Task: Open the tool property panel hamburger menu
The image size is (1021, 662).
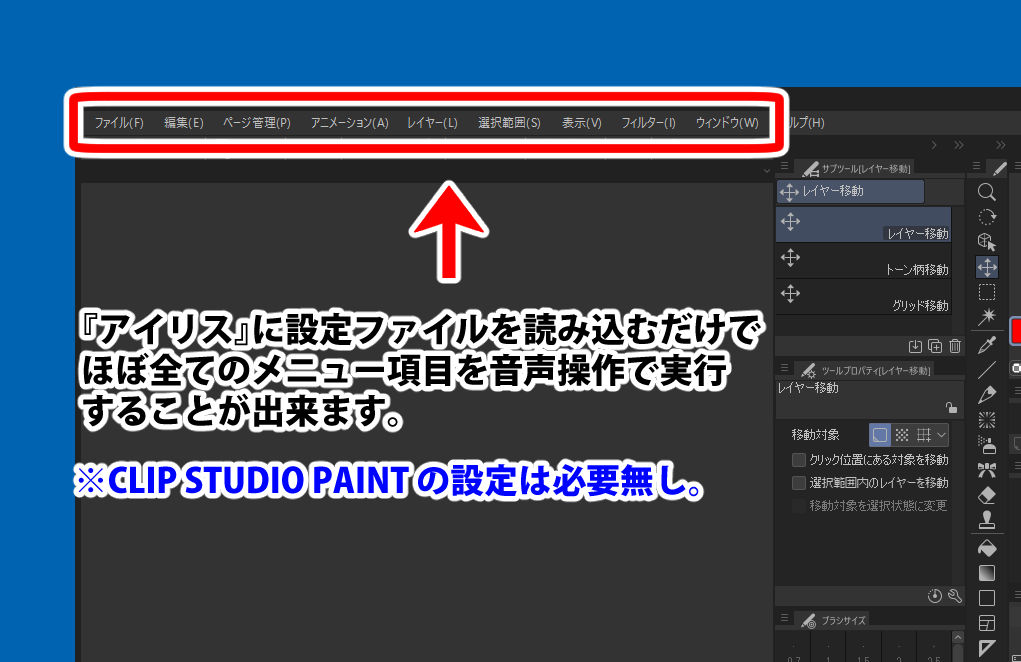Action: point(784,368)
